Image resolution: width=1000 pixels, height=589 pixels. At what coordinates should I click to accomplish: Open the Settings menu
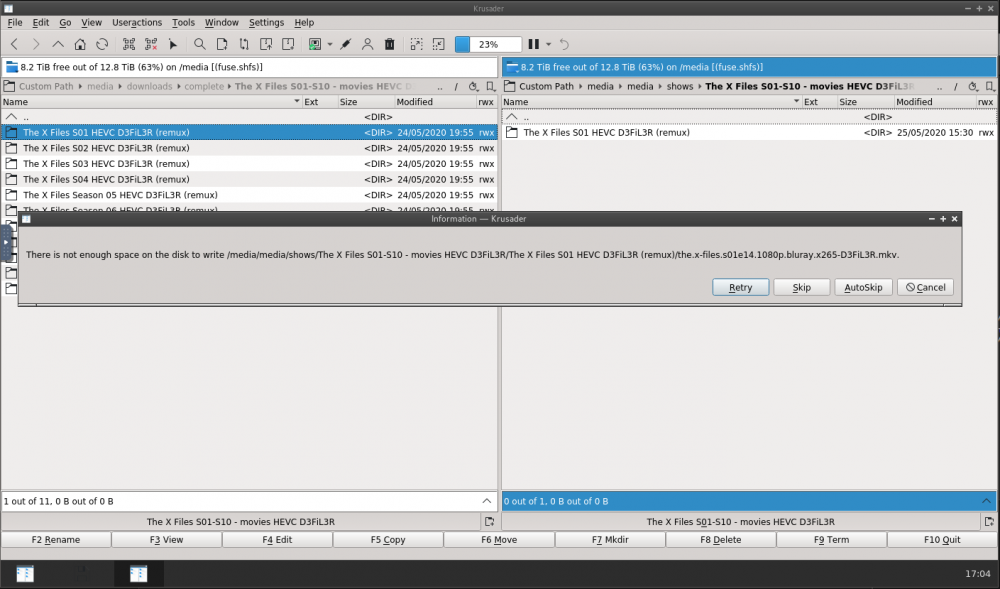click(266, 22)
